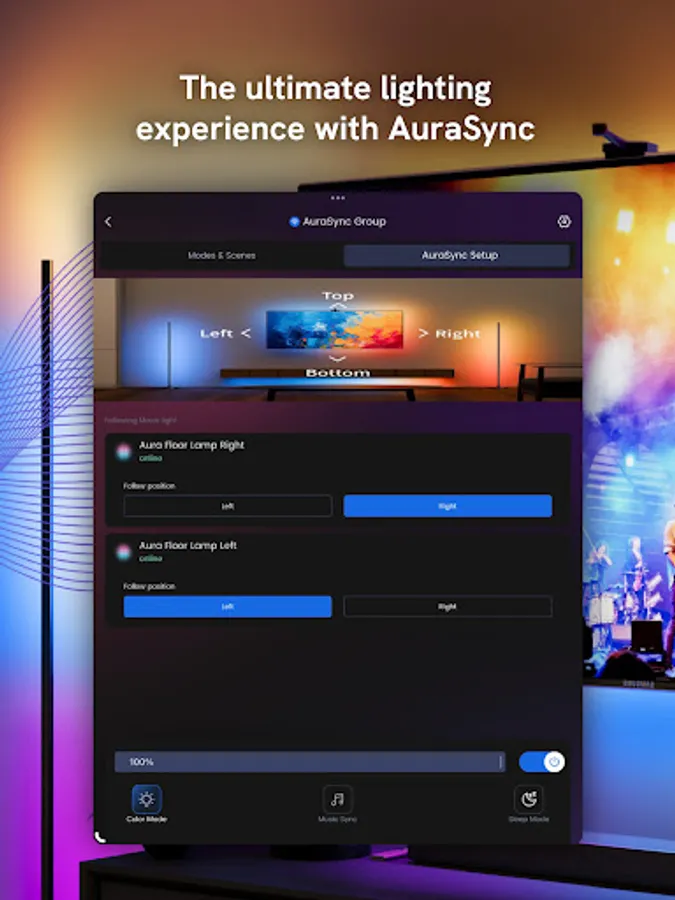
Task: Go back with the left chevron
Action: pyautogui.click(x=108, y=222)
